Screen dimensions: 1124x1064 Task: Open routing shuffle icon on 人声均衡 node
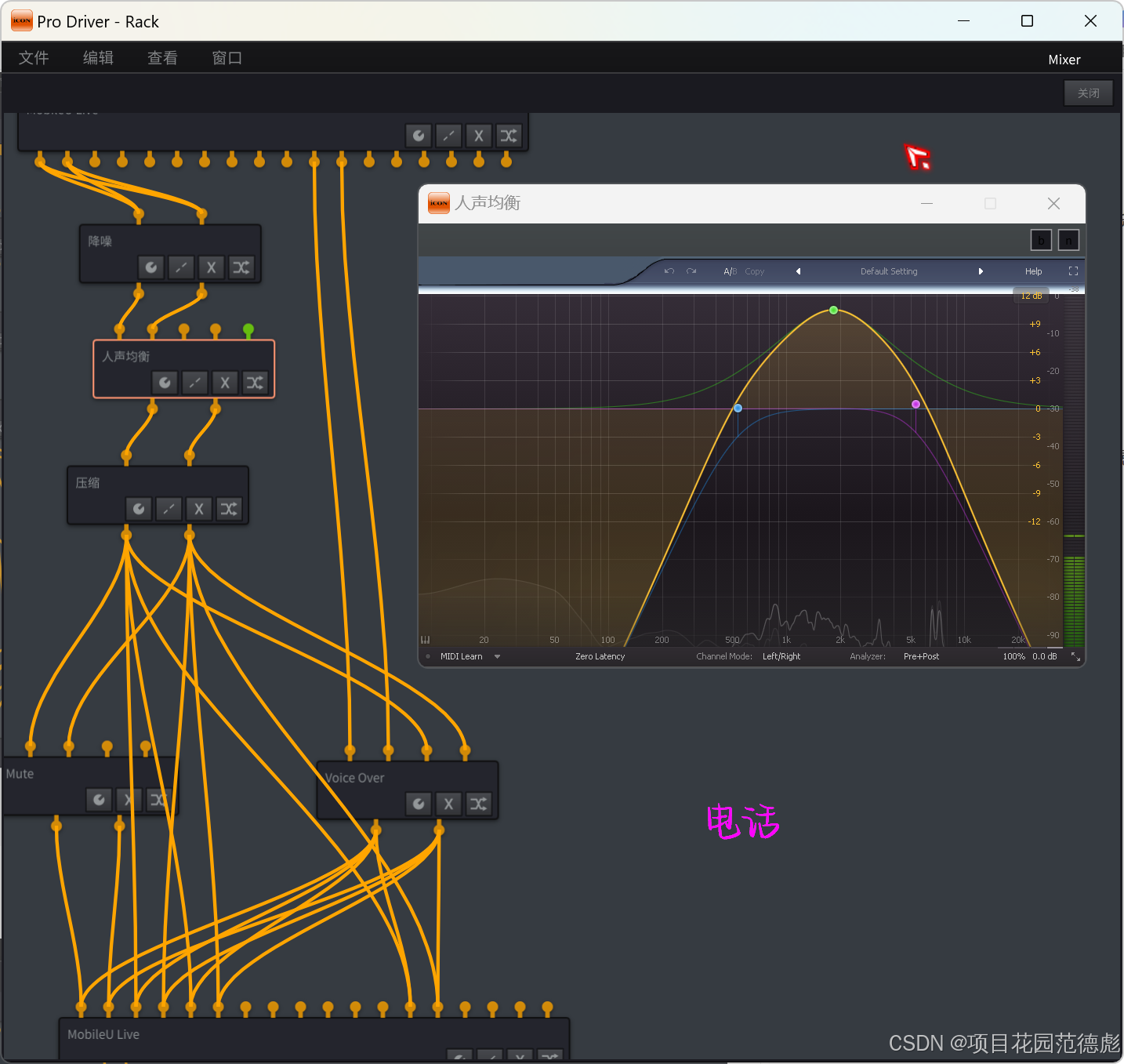tap(255, 383)
